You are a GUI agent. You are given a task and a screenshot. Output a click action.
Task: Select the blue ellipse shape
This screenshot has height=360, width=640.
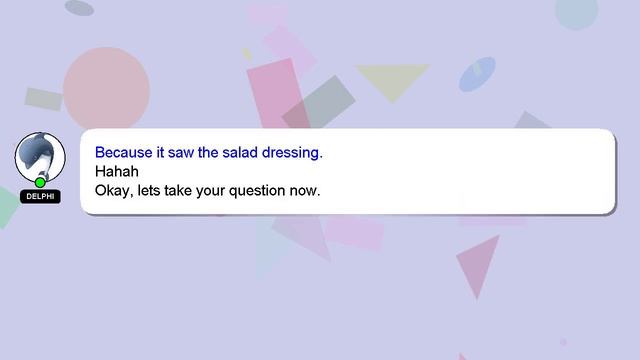[x=477, y=74]
